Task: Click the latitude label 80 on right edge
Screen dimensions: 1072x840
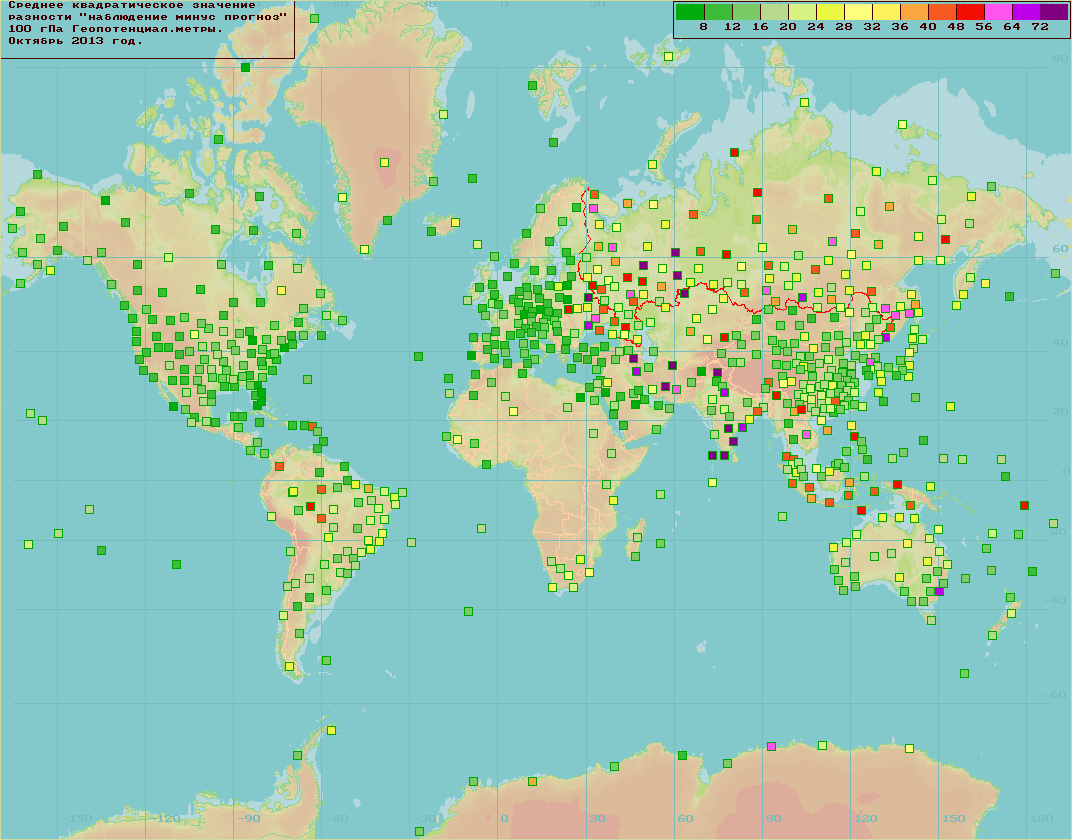Action: click(1060, 59)
